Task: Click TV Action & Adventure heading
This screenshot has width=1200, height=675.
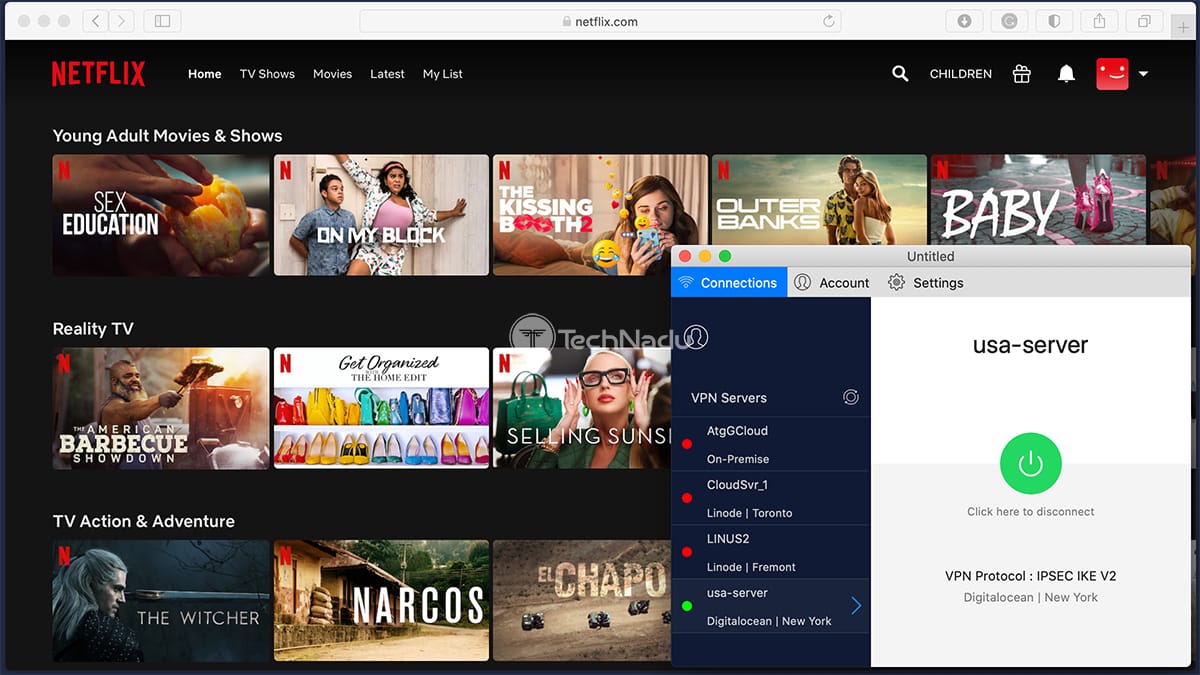Action: coord(144,521)
